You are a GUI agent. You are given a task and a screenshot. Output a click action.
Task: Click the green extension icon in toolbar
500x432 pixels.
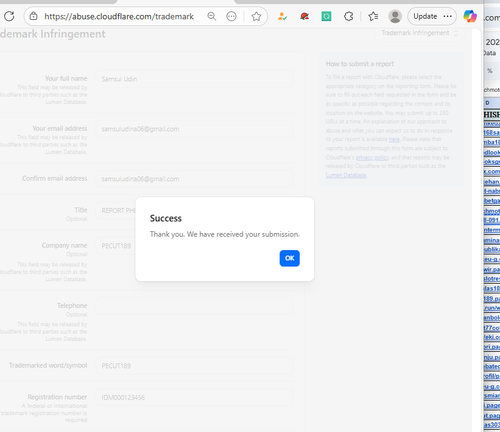tap(326, 16)
